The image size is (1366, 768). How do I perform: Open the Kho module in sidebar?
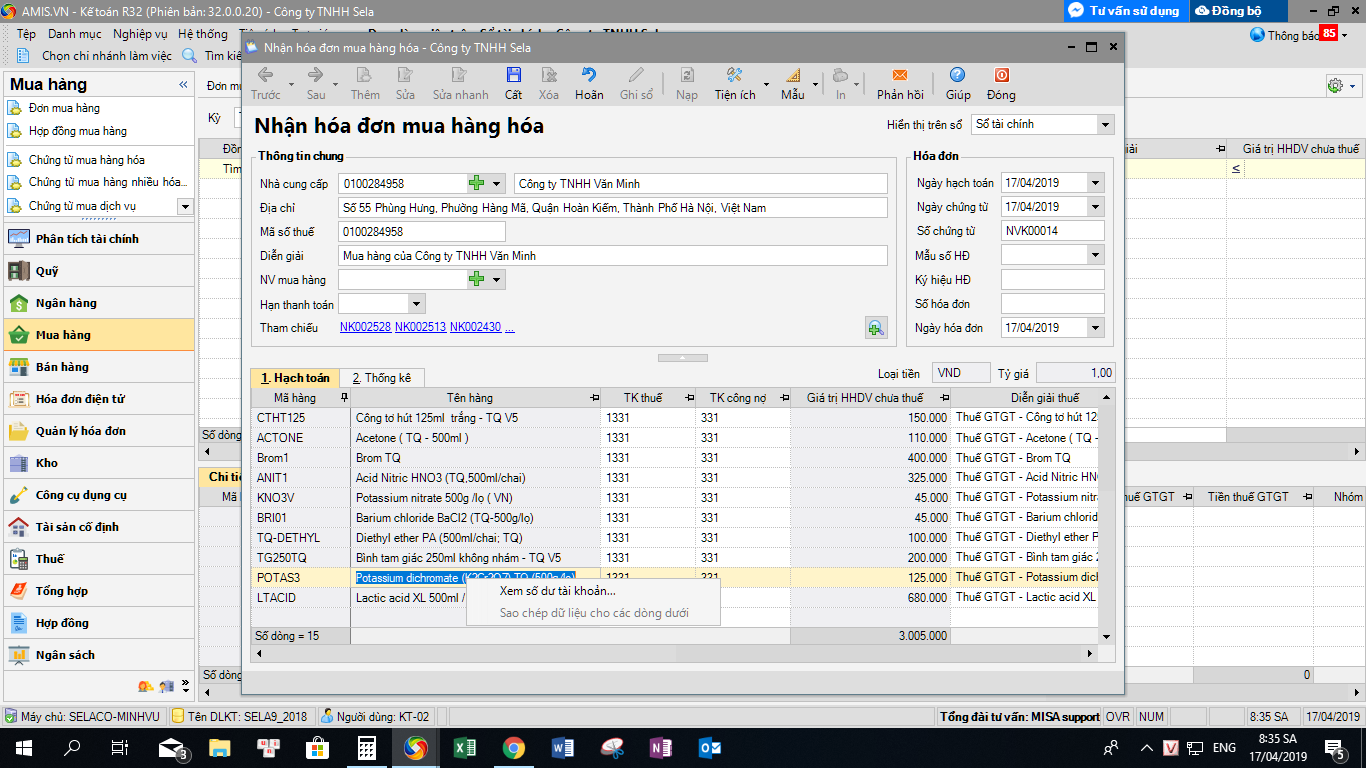[x=98, y=463]
